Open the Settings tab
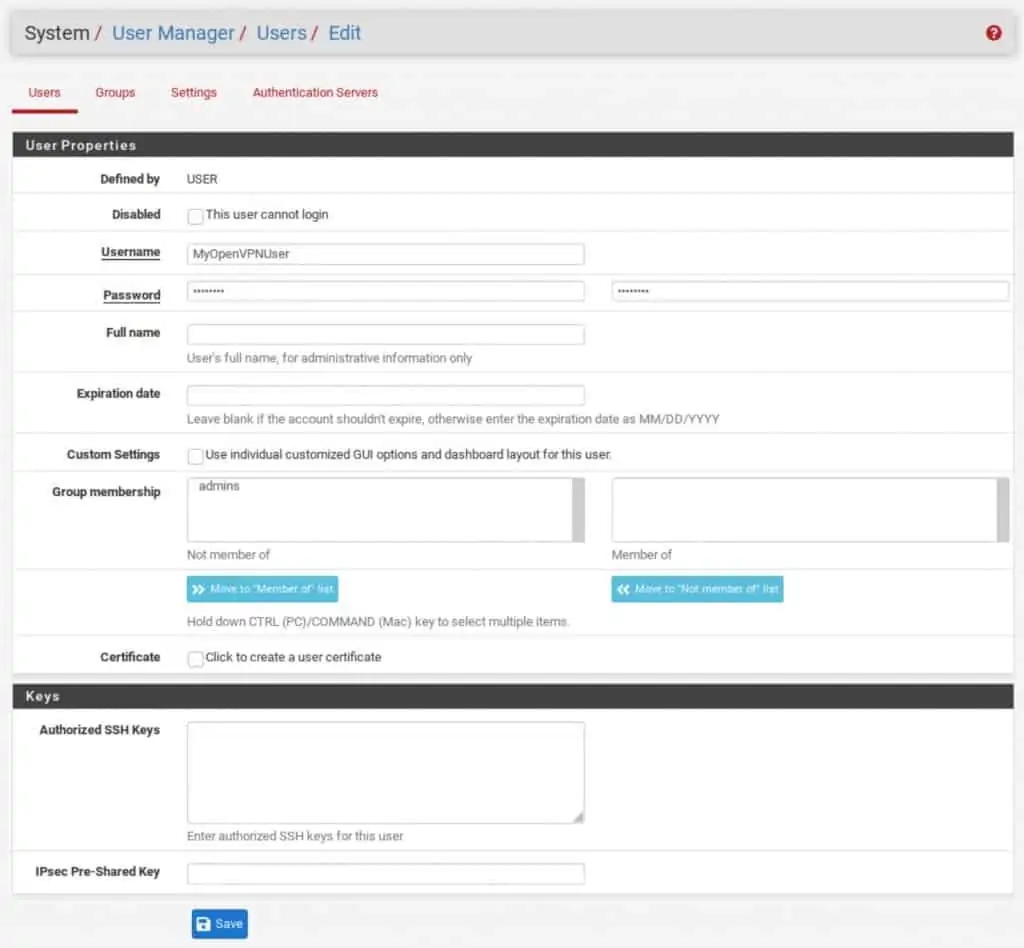 tap(193, 93)
